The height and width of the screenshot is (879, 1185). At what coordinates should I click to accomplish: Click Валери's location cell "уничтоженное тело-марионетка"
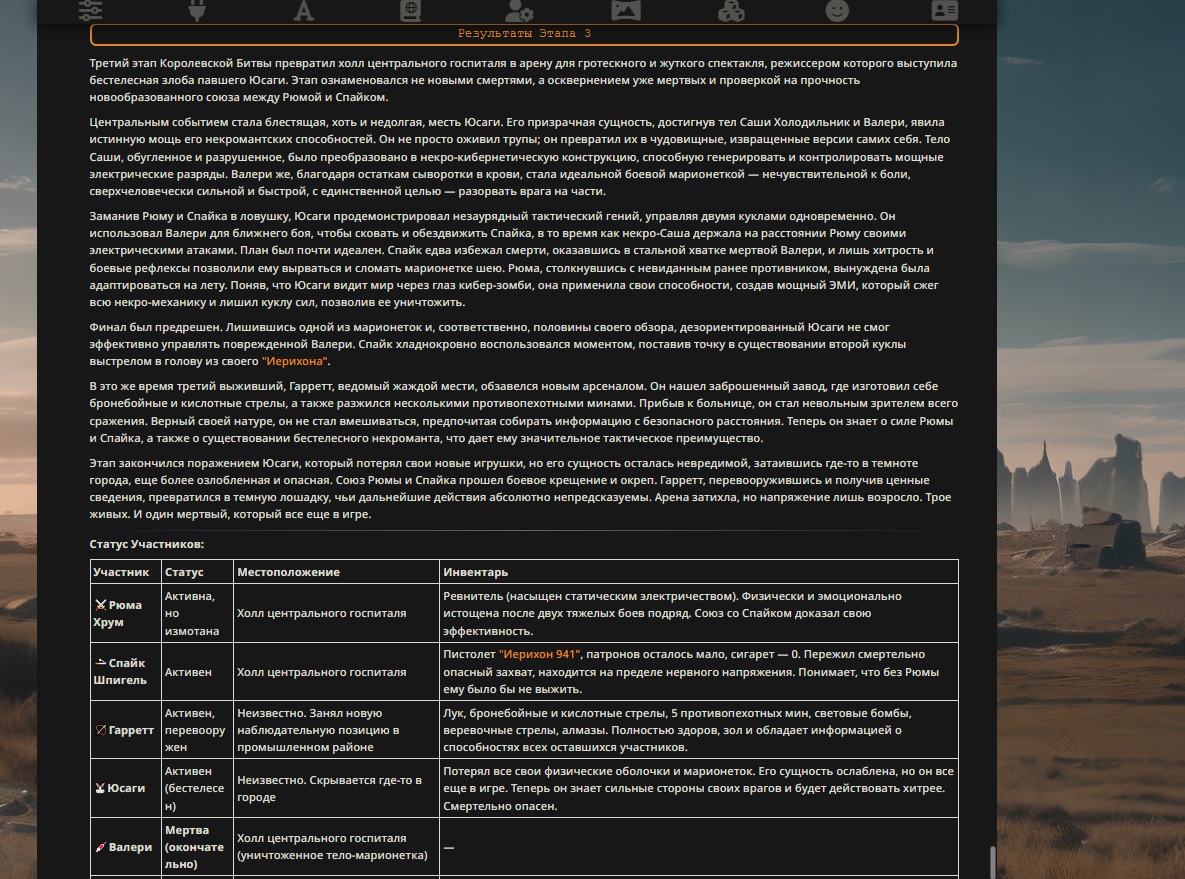336,847
